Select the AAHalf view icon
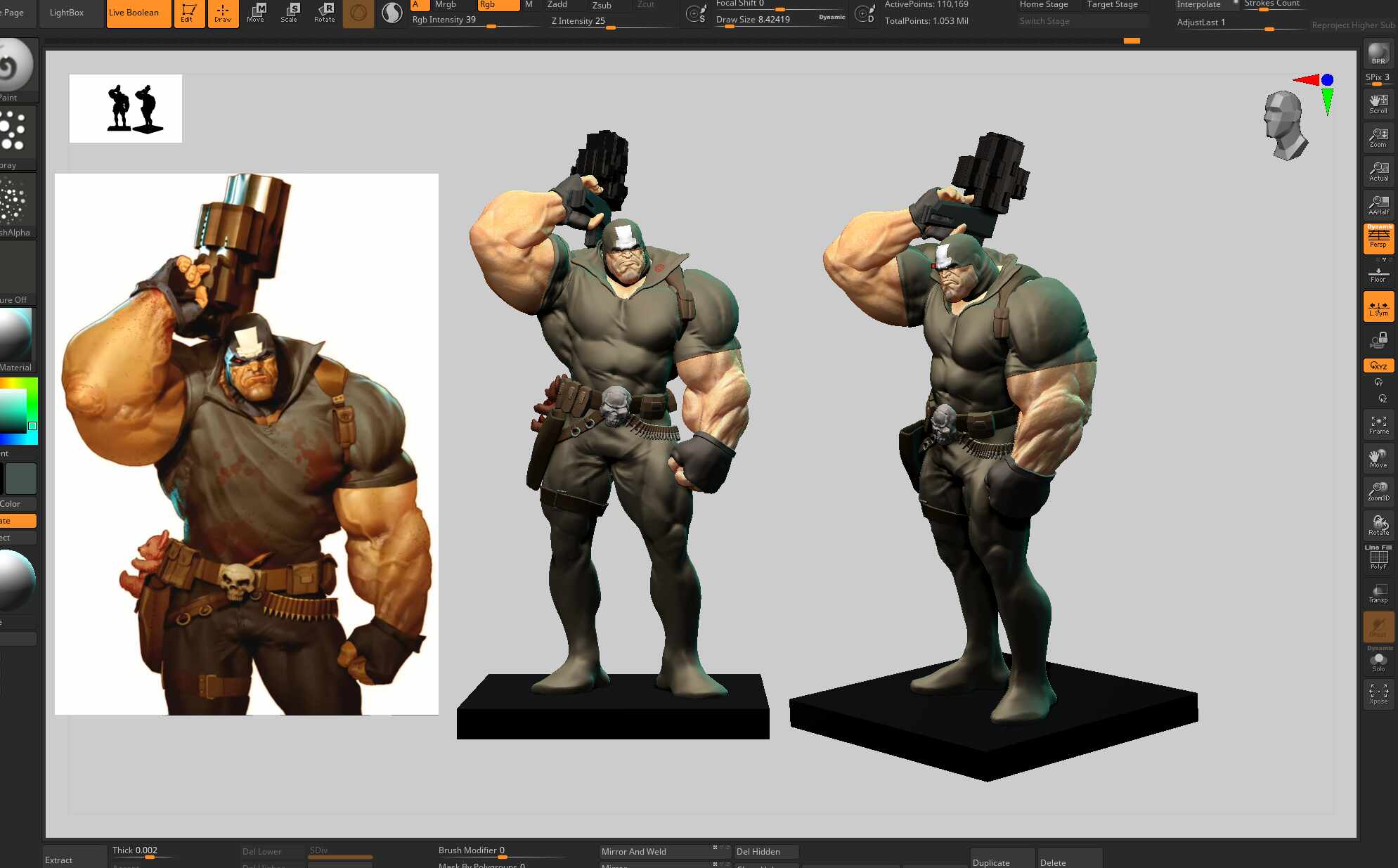The height and width of the screenshot is (868, 1398). (1378, 205)
